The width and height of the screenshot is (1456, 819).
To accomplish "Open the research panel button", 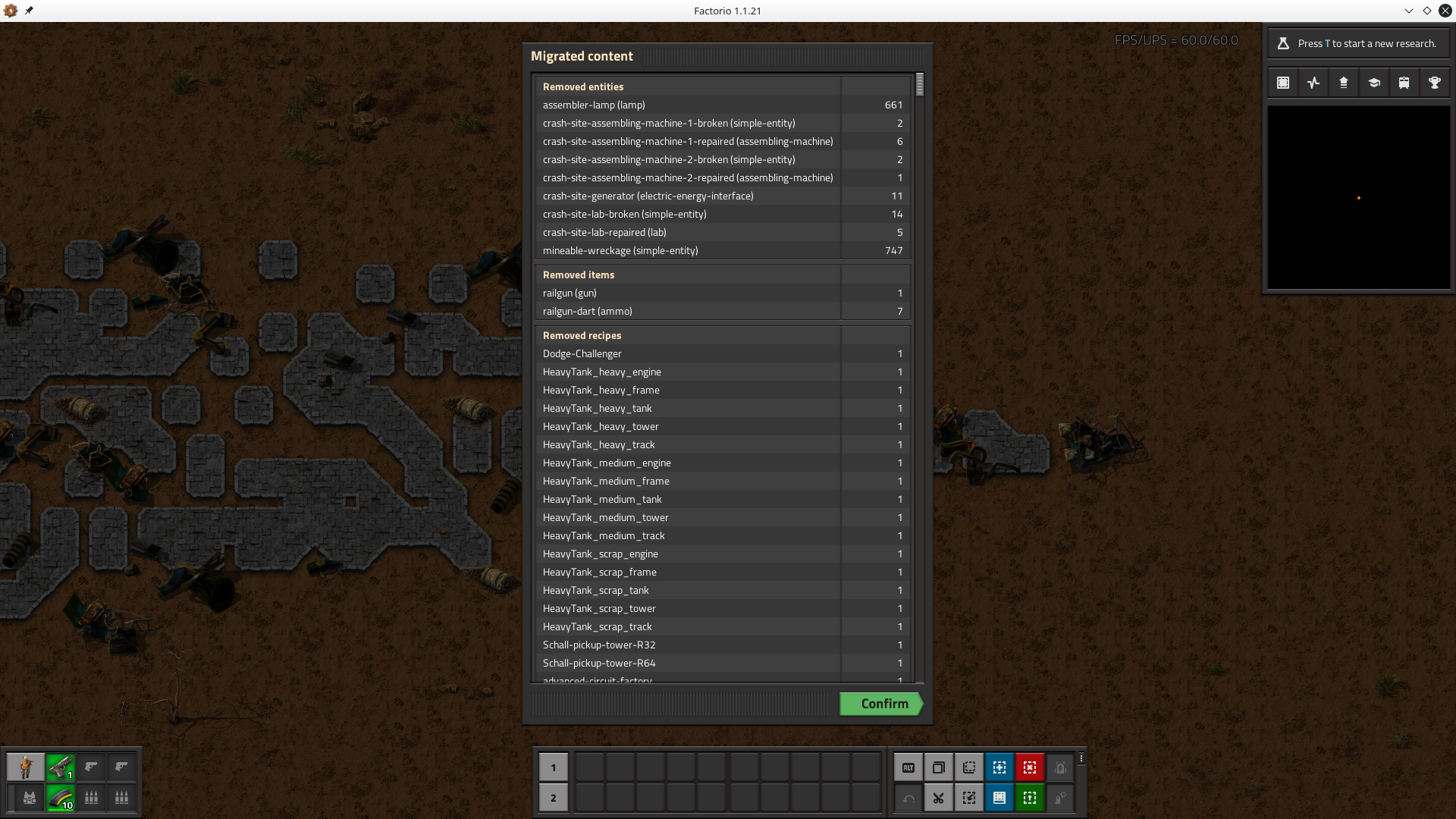I will pos(1358,43).
